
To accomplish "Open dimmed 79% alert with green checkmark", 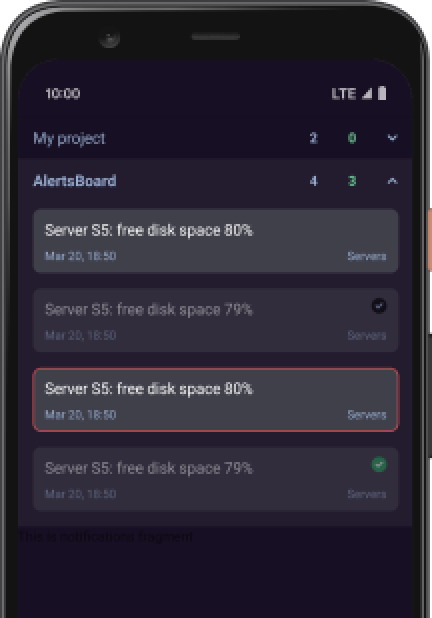I will click(216, 479).
